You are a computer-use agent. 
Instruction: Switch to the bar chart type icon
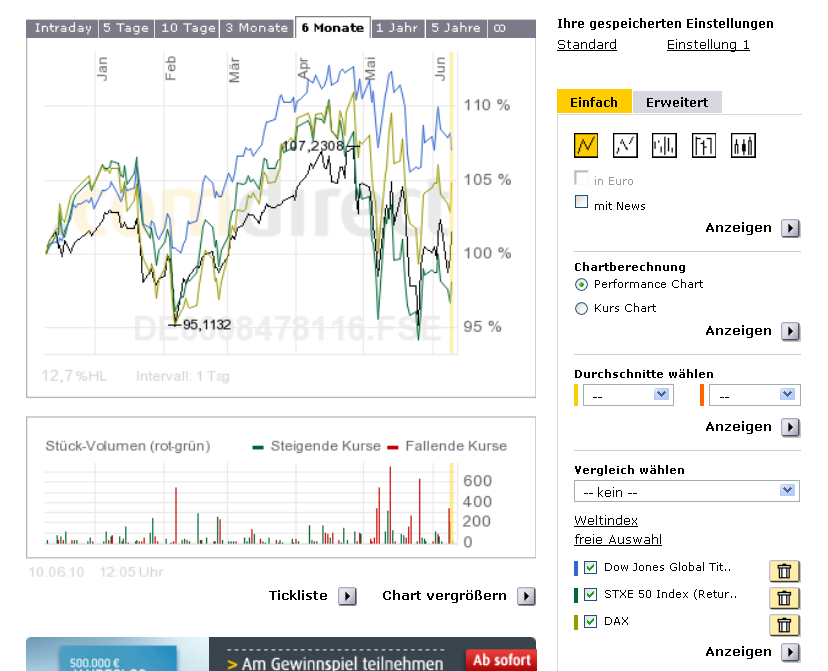[x=664, y=146]
